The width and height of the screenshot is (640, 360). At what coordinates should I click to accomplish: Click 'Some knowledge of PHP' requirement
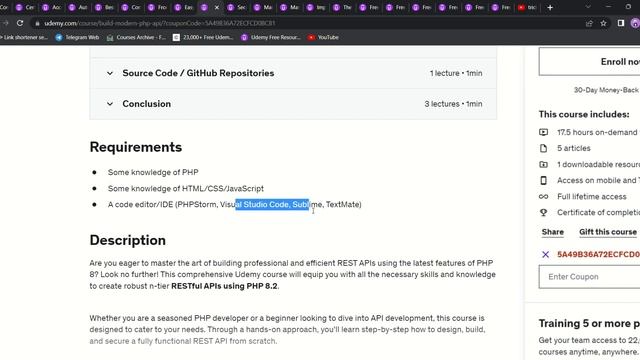click(153, 172)
